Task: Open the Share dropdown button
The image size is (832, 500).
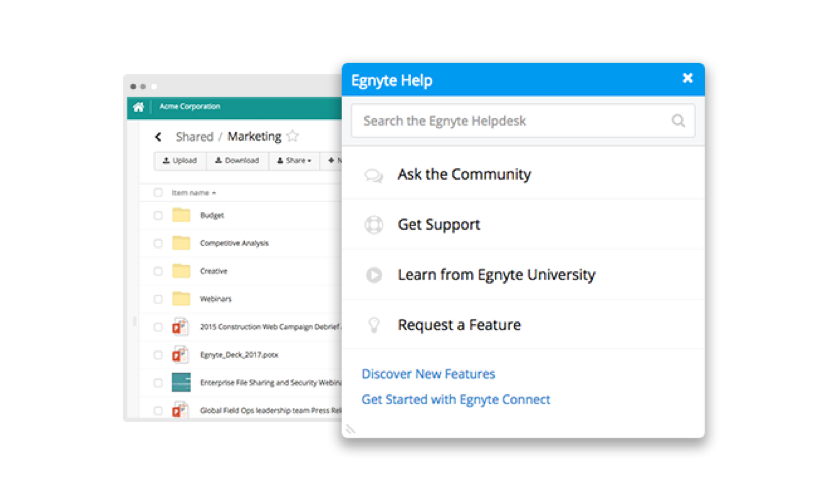Action: coord(294,160)
